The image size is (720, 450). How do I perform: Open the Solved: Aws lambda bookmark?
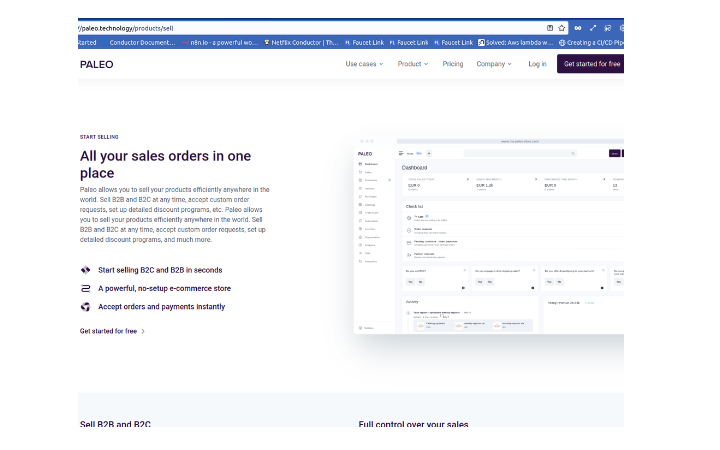tap(515, 42)
